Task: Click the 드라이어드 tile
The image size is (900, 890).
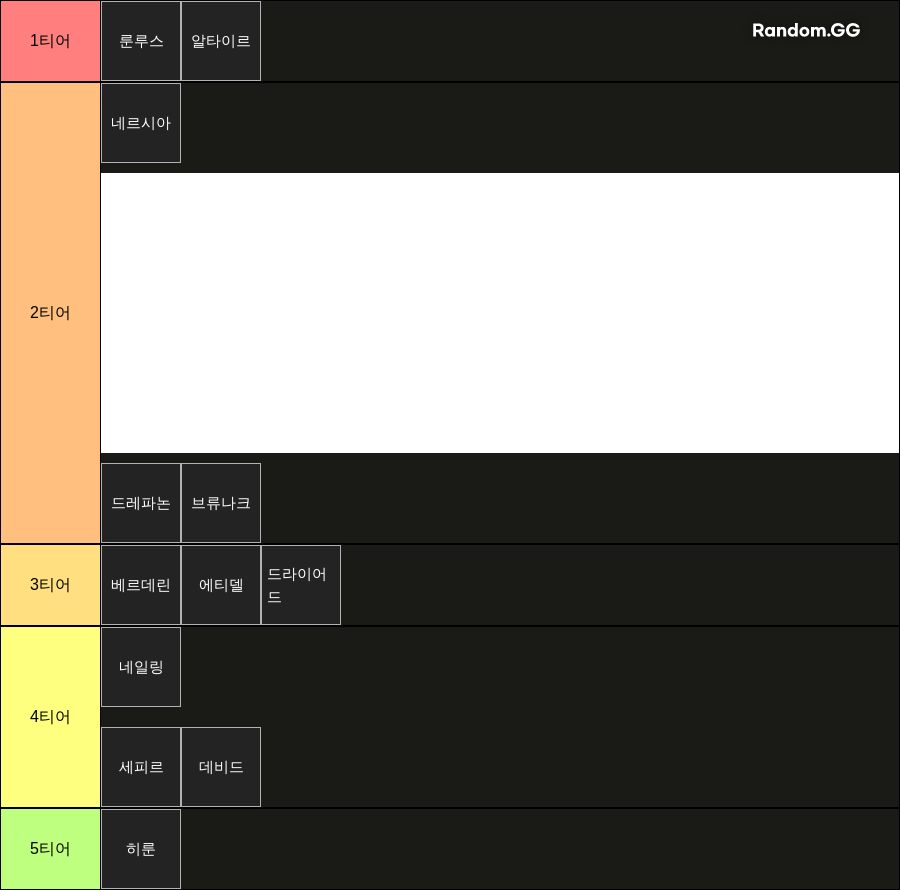Action: tap(301, 585)
